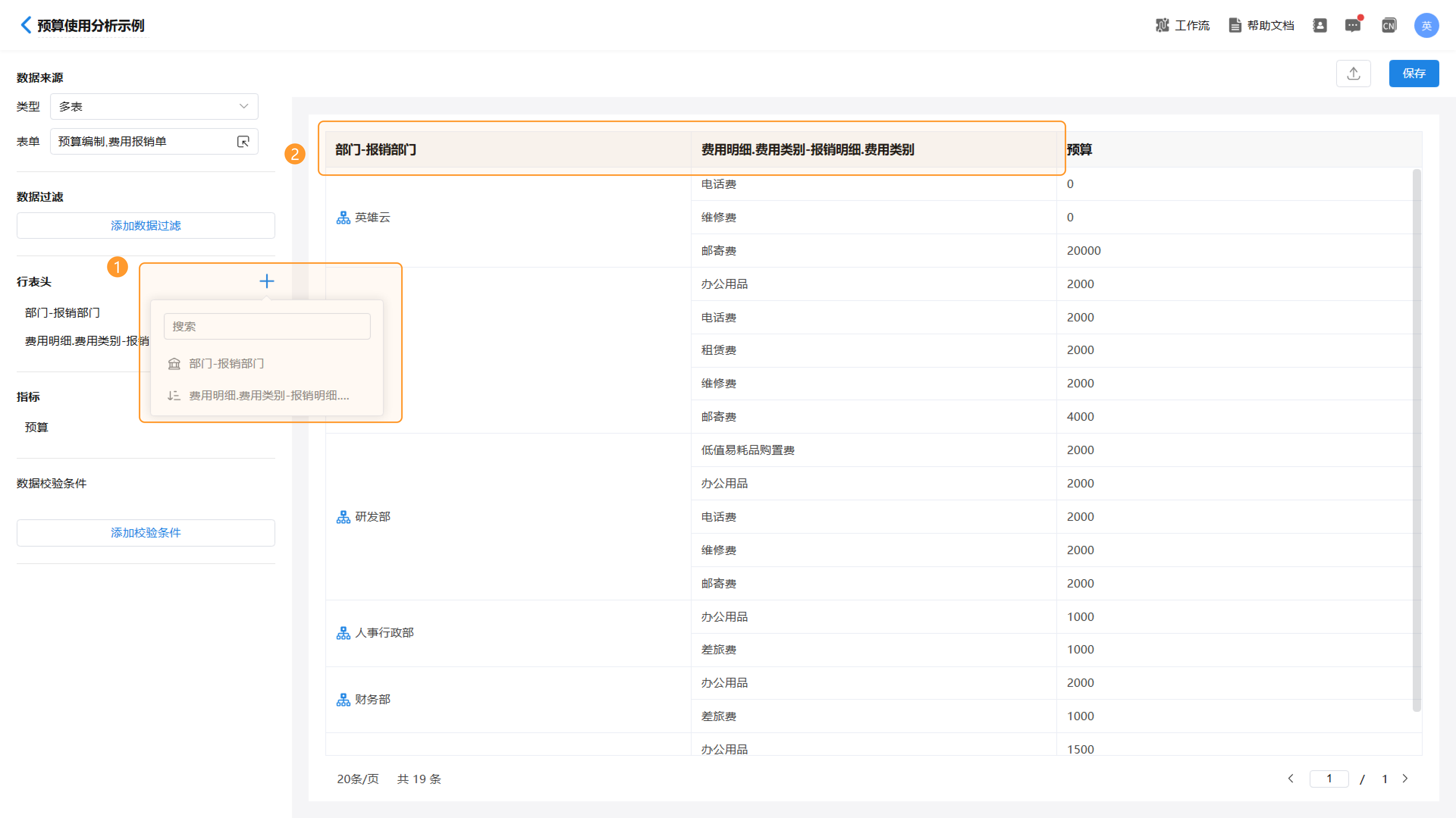1456x818 pixels.
Task: Click the 费用明细.费用类别-报销明细.费用类别 column header
Action: tap(874, 149)
